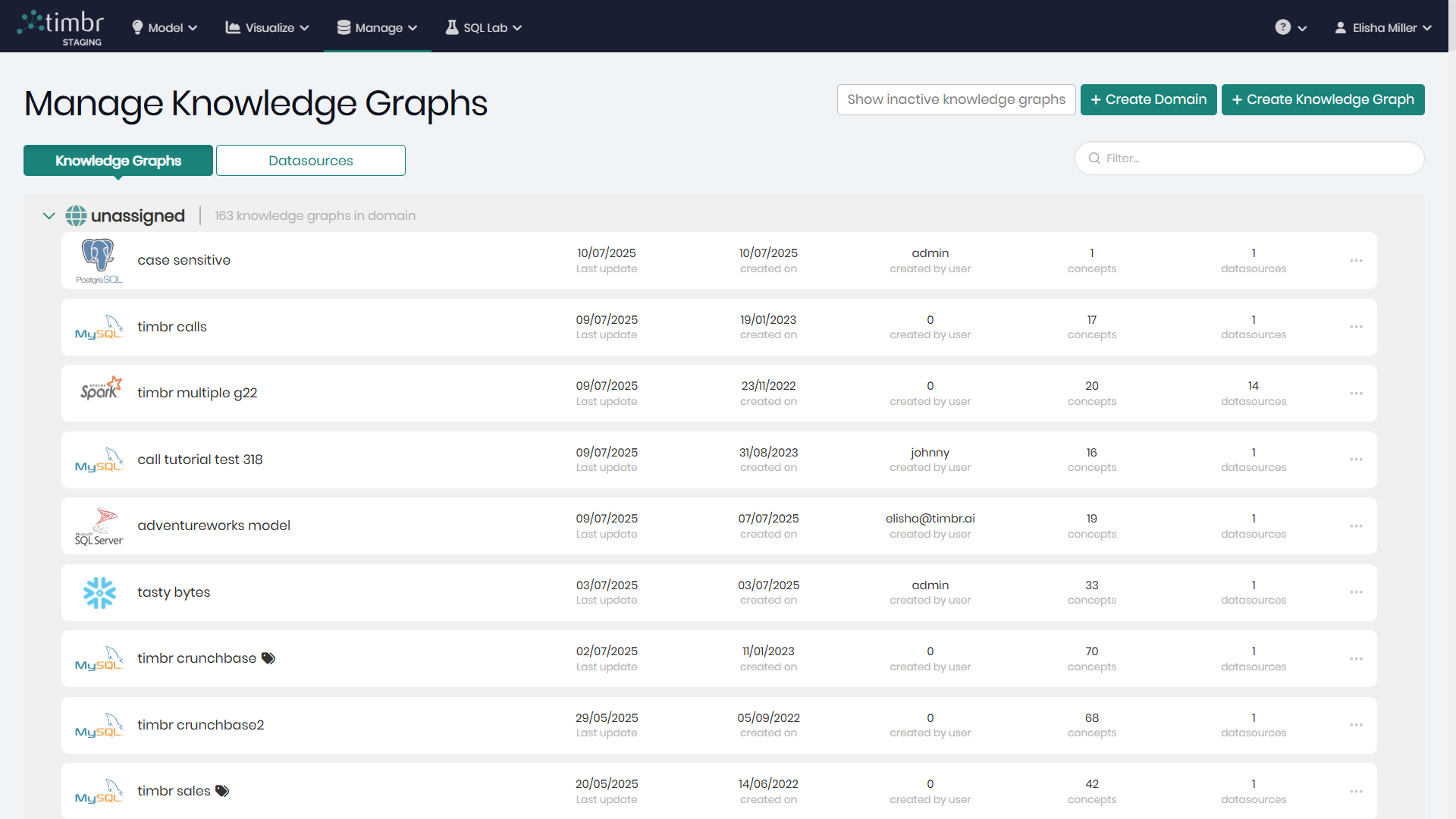Open the Visualize menu

[266, 27]
